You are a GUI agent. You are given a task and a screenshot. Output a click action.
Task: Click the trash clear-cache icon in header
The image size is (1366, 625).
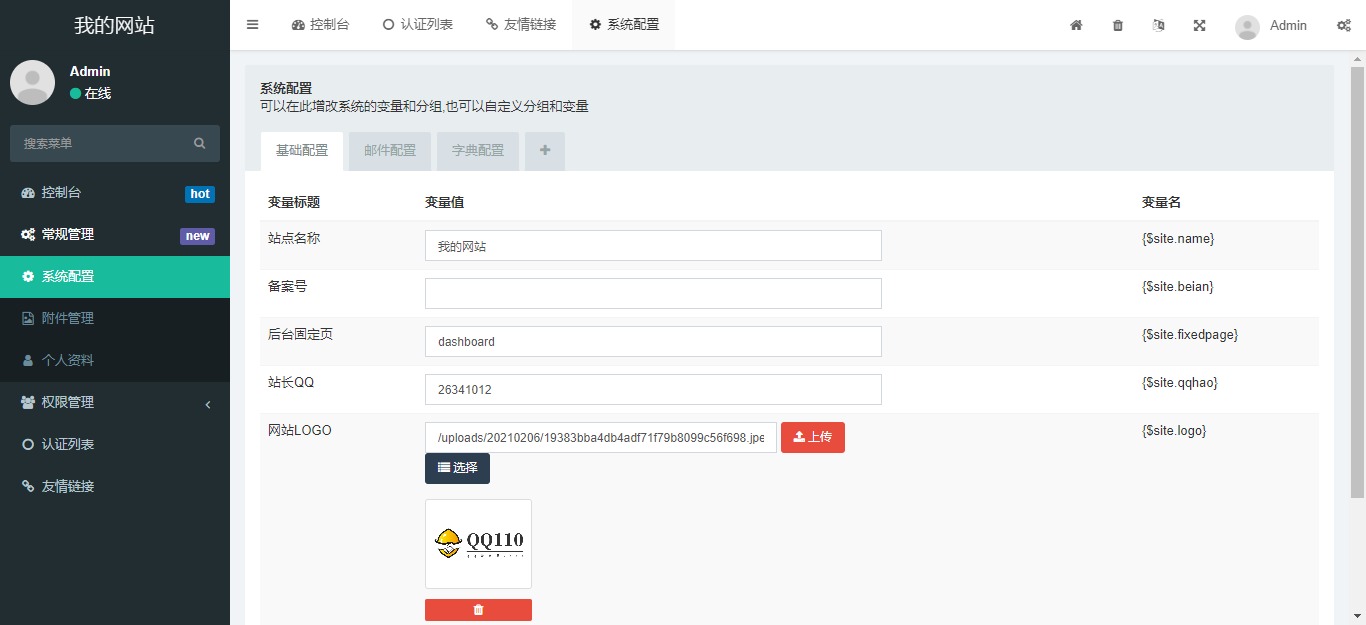click(x=1117, y=25)
